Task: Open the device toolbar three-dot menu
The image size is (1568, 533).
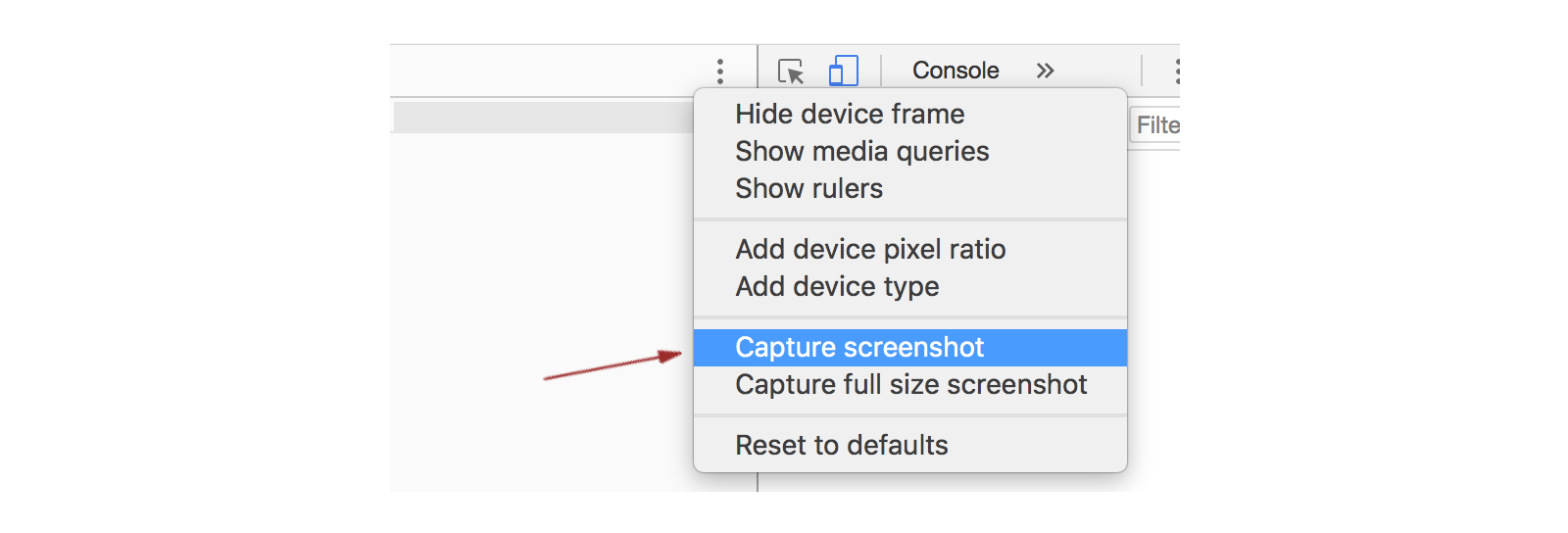Action: [x=720, y=71]
